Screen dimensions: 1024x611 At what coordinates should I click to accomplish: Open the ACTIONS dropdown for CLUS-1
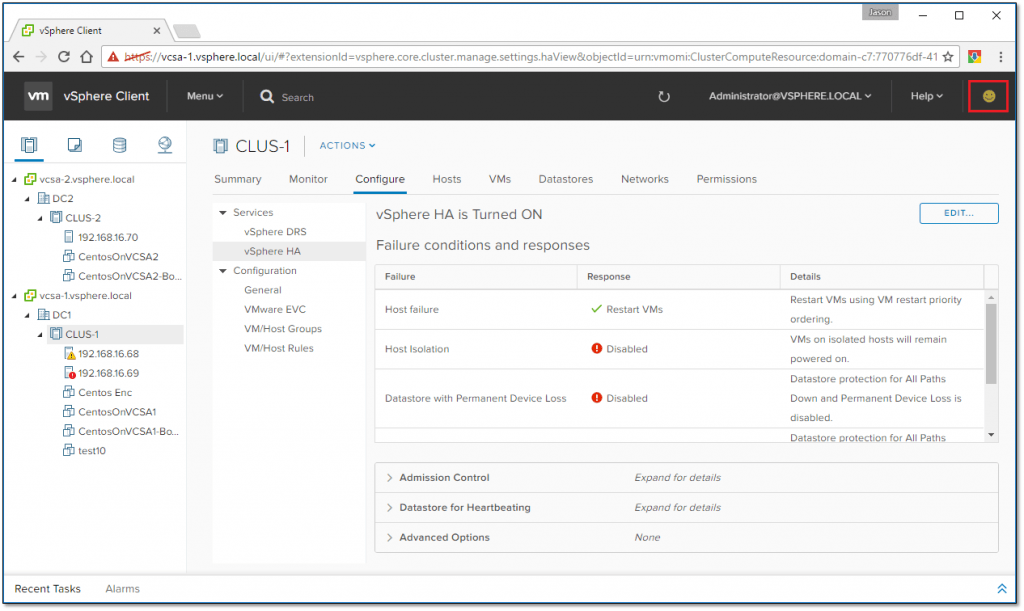coord(347,146)
